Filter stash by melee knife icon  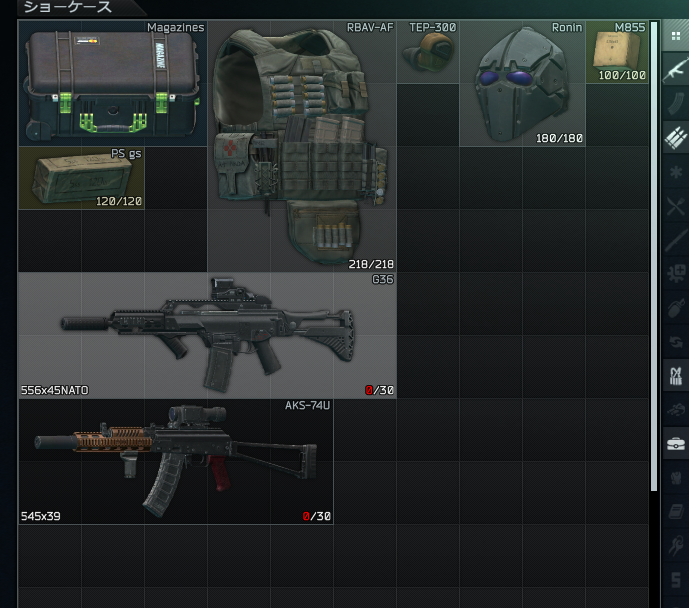(676, 239)
